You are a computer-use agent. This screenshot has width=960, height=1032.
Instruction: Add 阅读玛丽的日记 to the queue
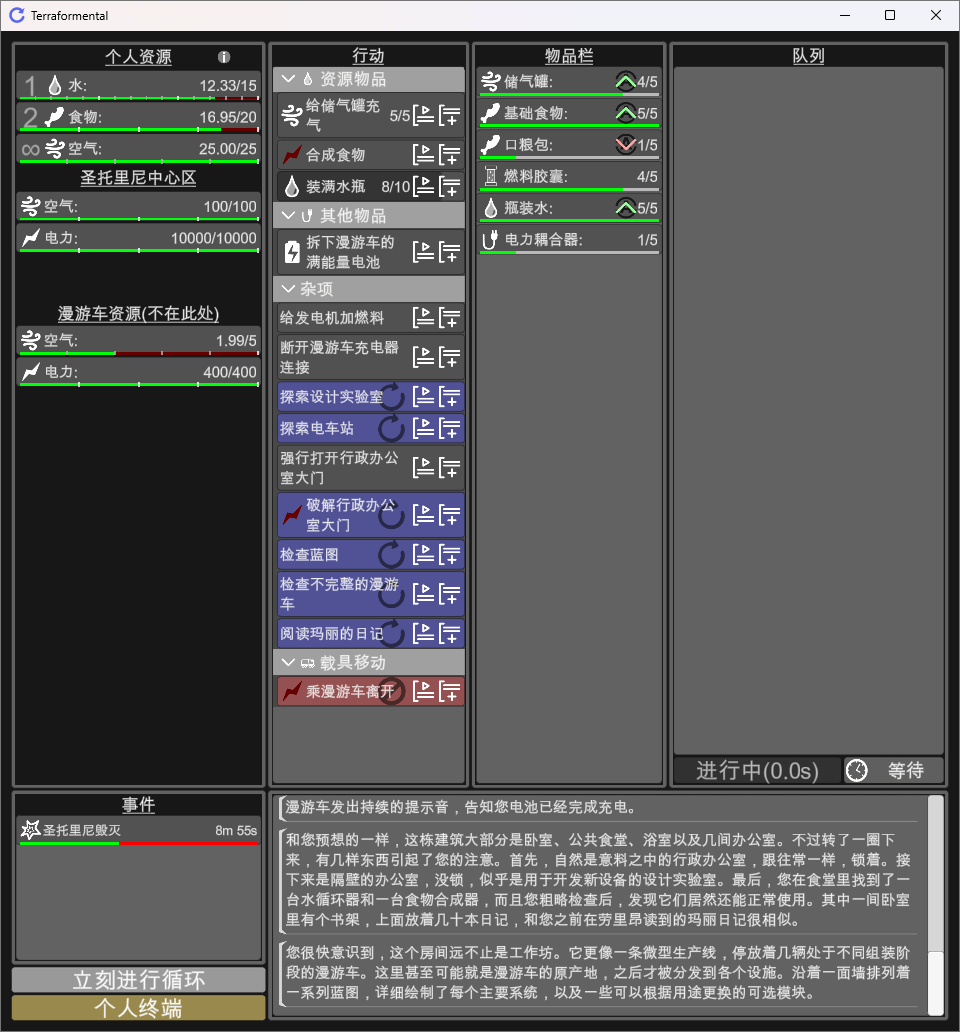pyautogui.click(x=450, y=633)
